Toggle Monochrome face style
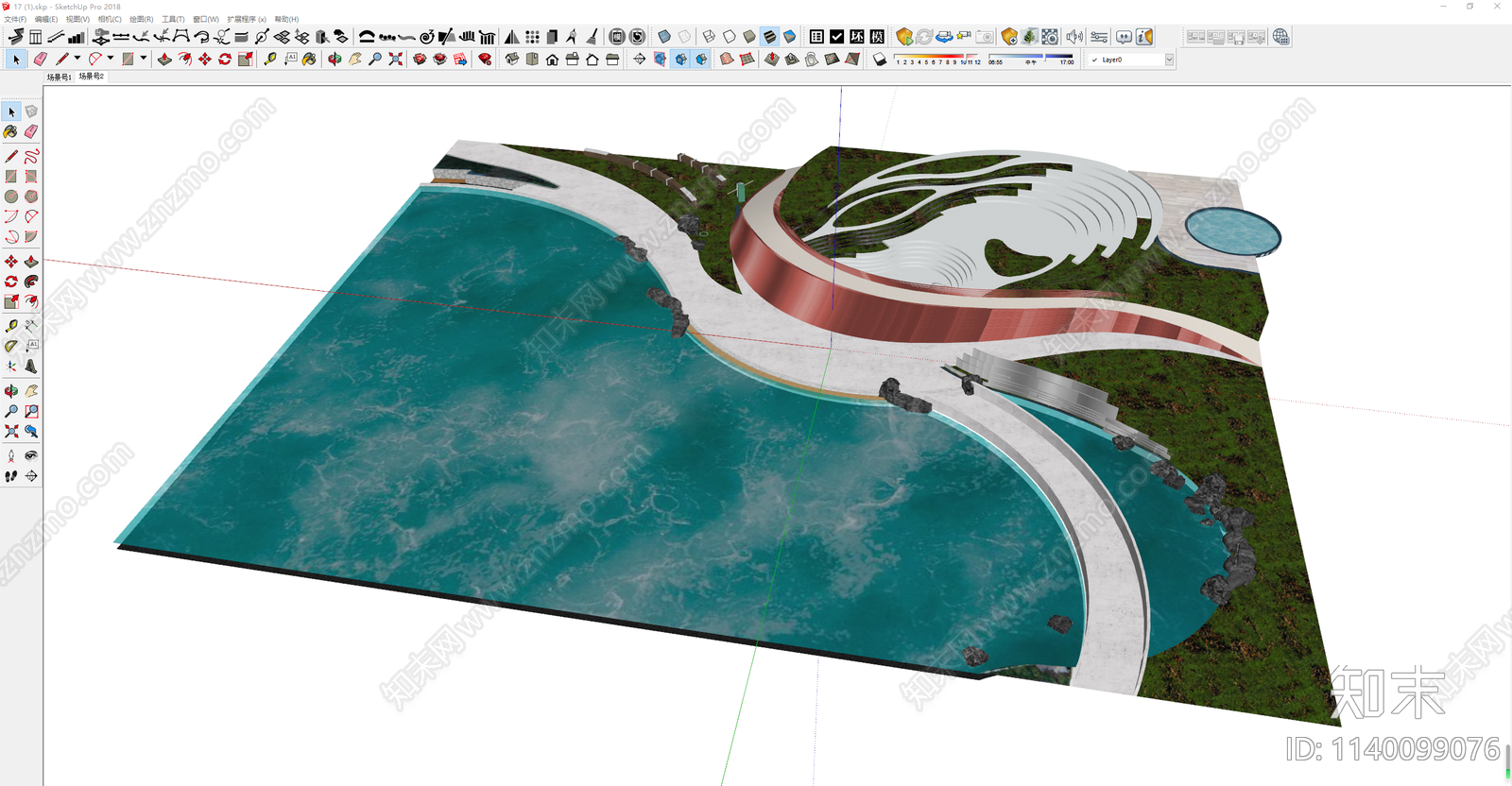The height and width of the screenshot is (786, 1512). (790, 37)
